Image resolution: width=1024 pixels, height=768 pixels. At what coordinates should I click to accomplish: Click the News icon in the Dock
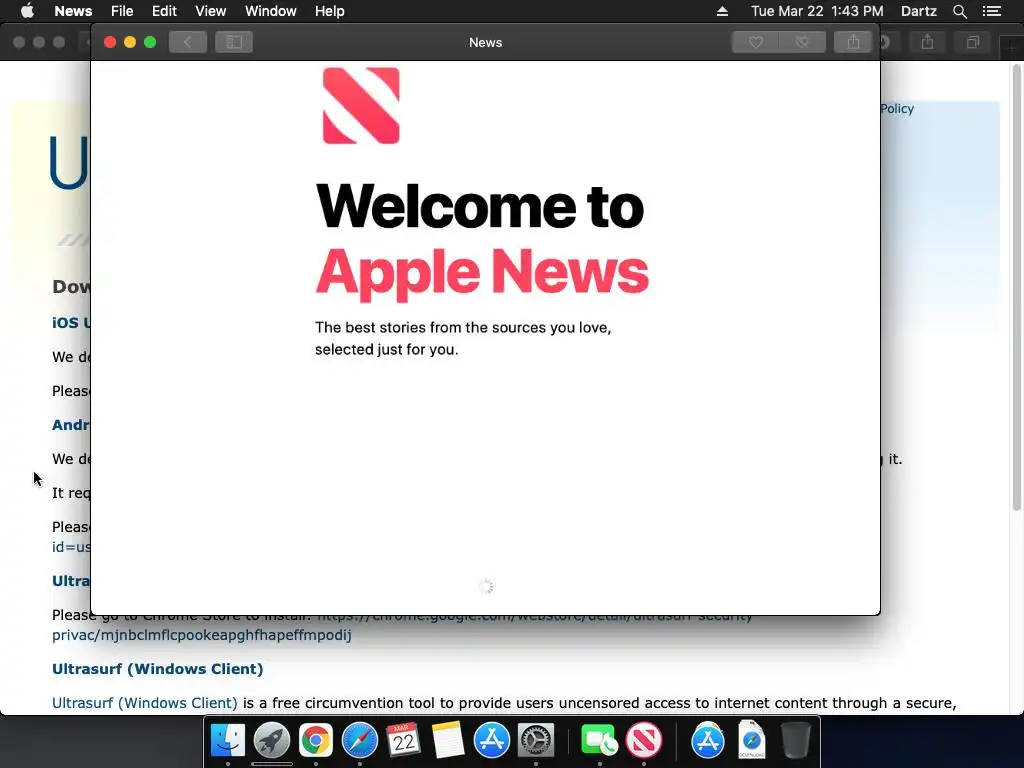(x=644, y=741)
